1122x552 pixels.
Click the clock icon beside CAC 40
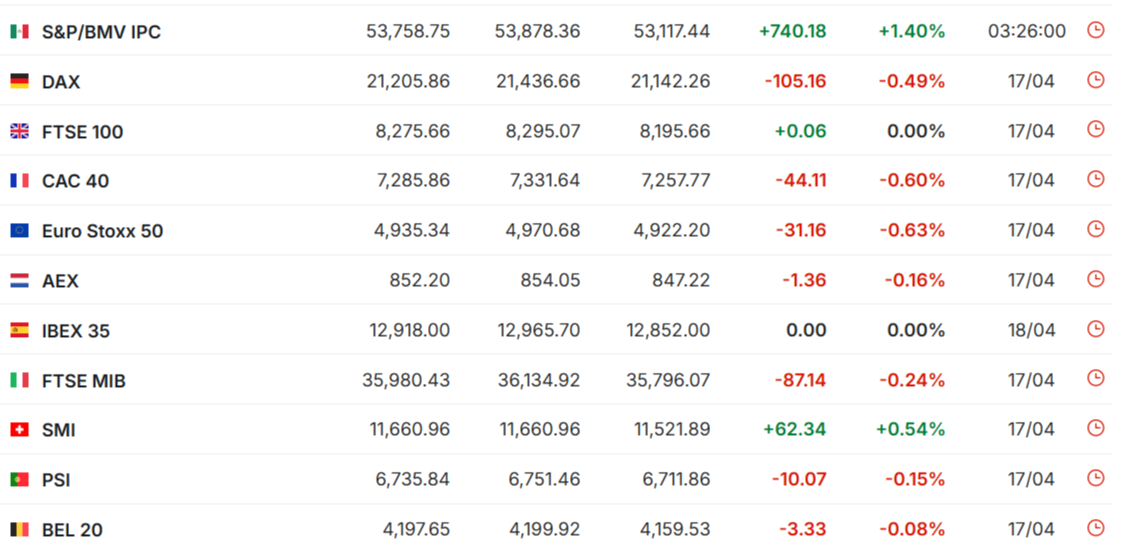pos(1096,179)
